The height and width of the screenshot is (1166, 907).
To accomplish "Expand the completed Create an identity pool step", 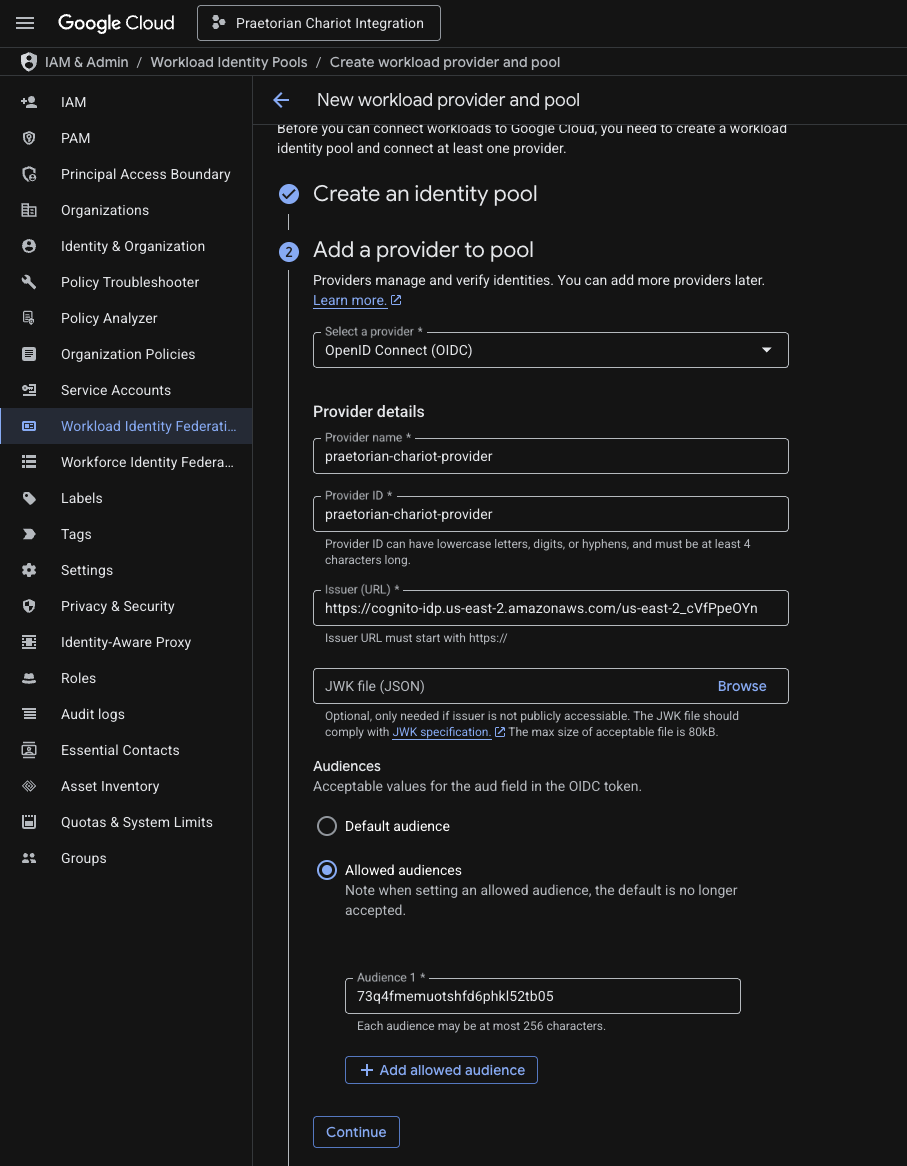I will 425,194.
